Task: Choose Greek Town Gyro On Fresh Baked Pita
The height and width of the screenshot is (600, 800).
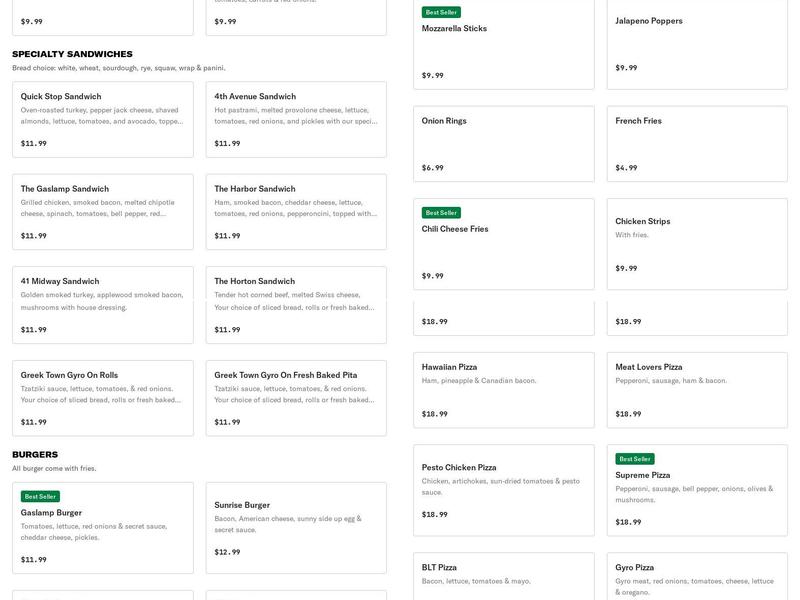Action: click(296, 398)
